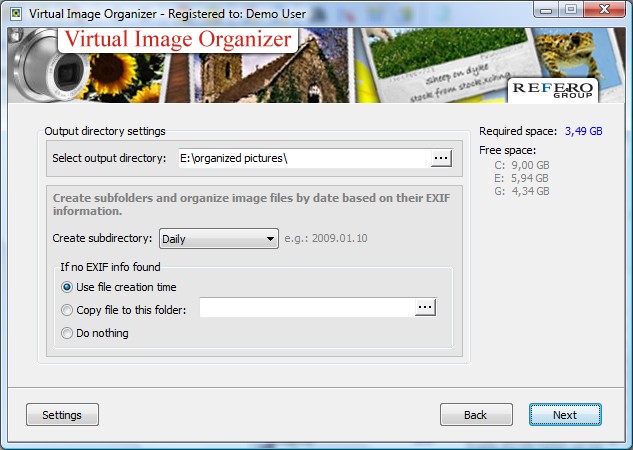Viewport: 633px width, 450px height.
Task: Click the Refero Group logo
Action: (x=553, y=90)
